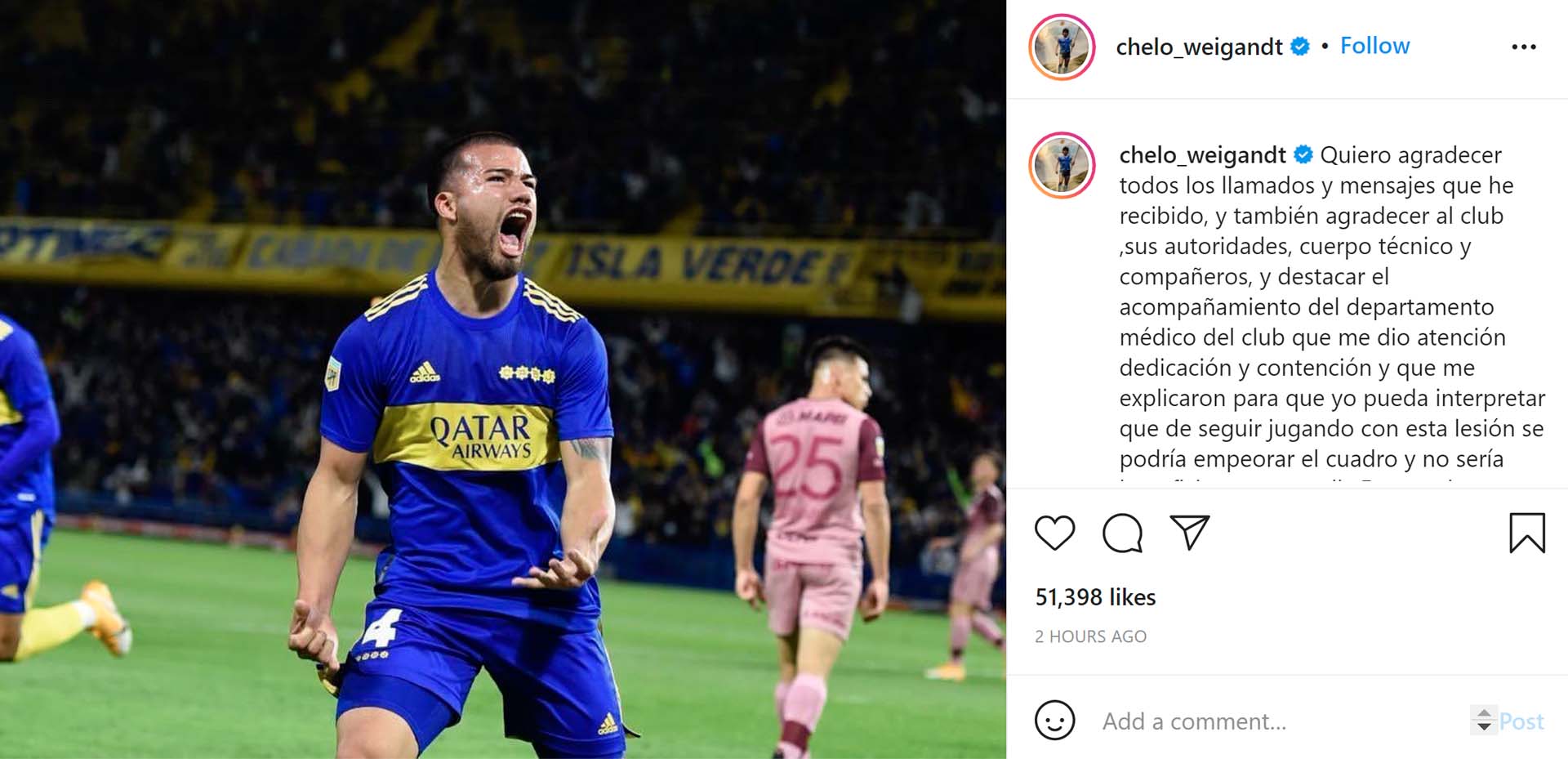Follow the chelo_weigandt account
Viewport: 1568px width, 759px height.
click(1374, 46)
